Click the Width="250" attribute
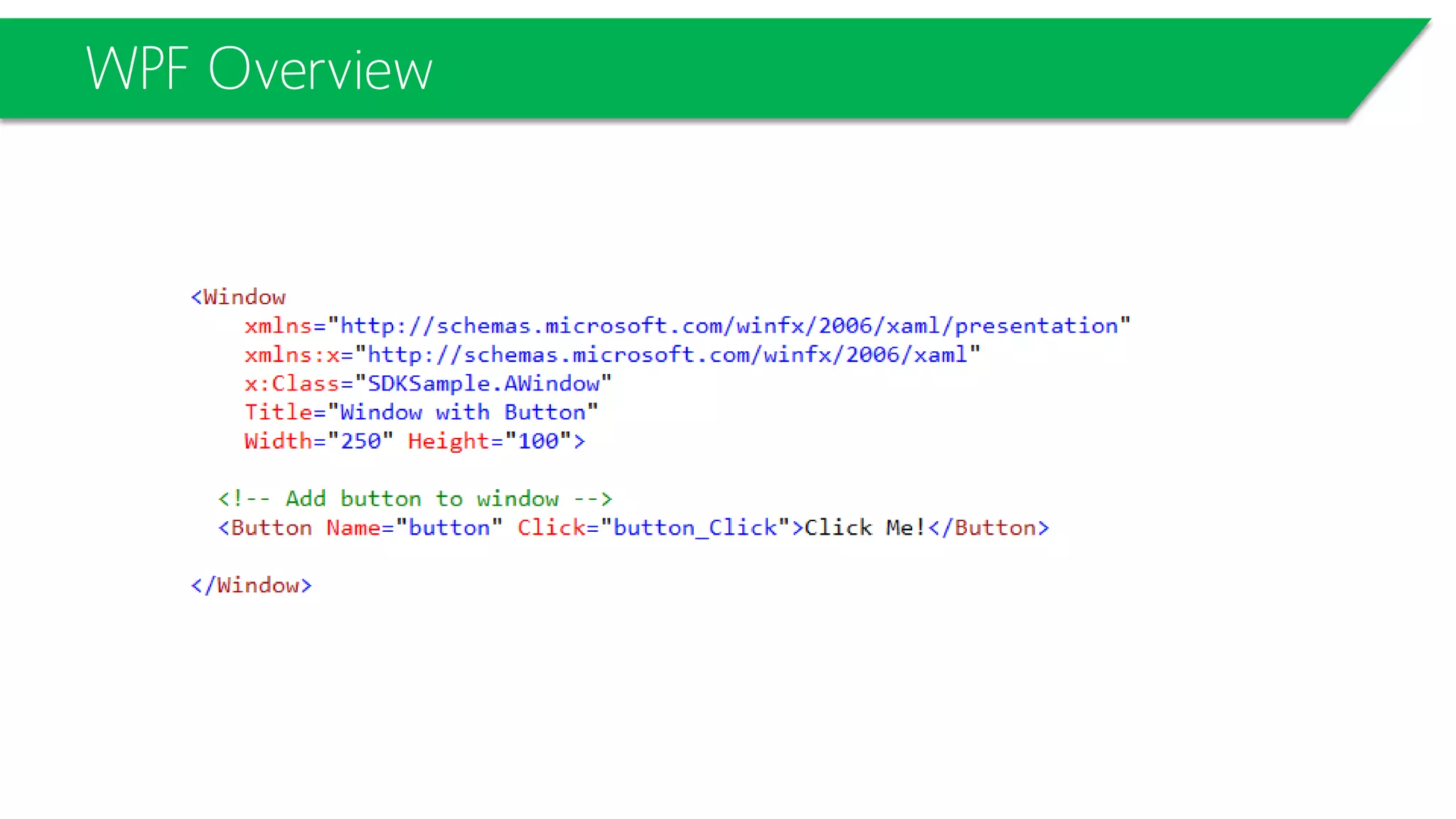This screenshot has height=819, width=1456. click(318, 441)
